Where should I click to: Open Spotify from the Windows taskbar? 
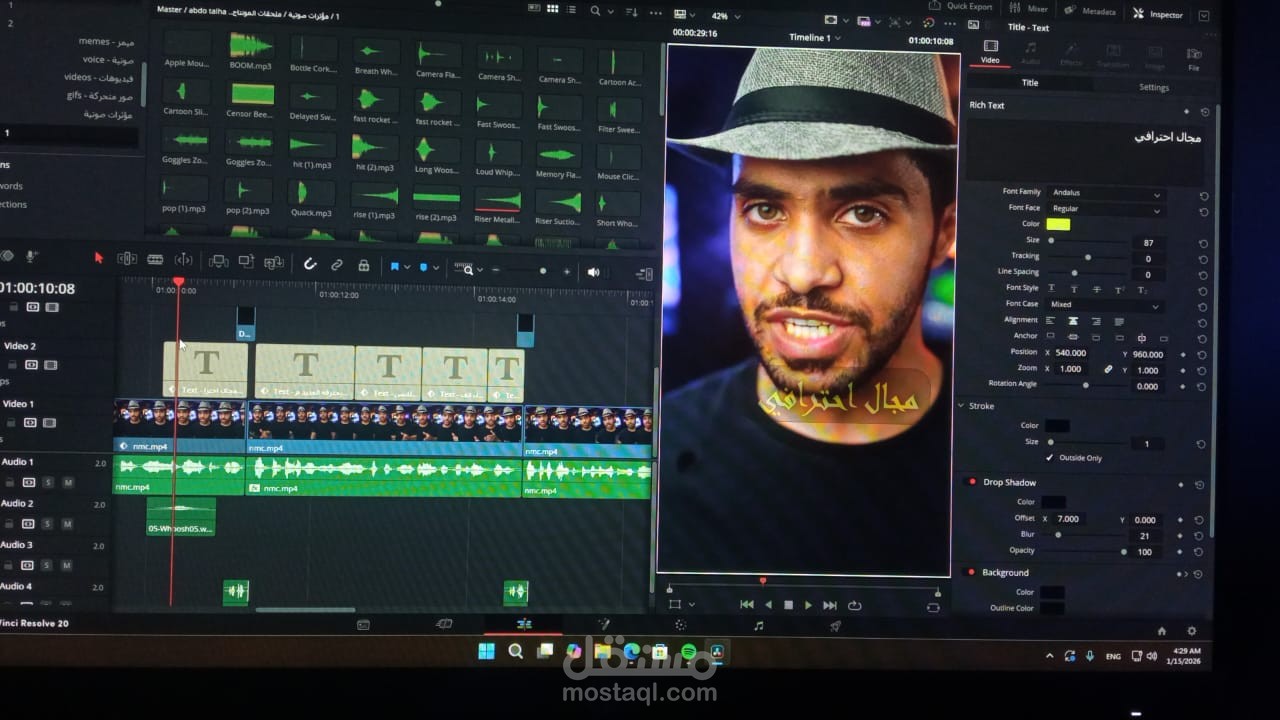[x=688, y=652]
